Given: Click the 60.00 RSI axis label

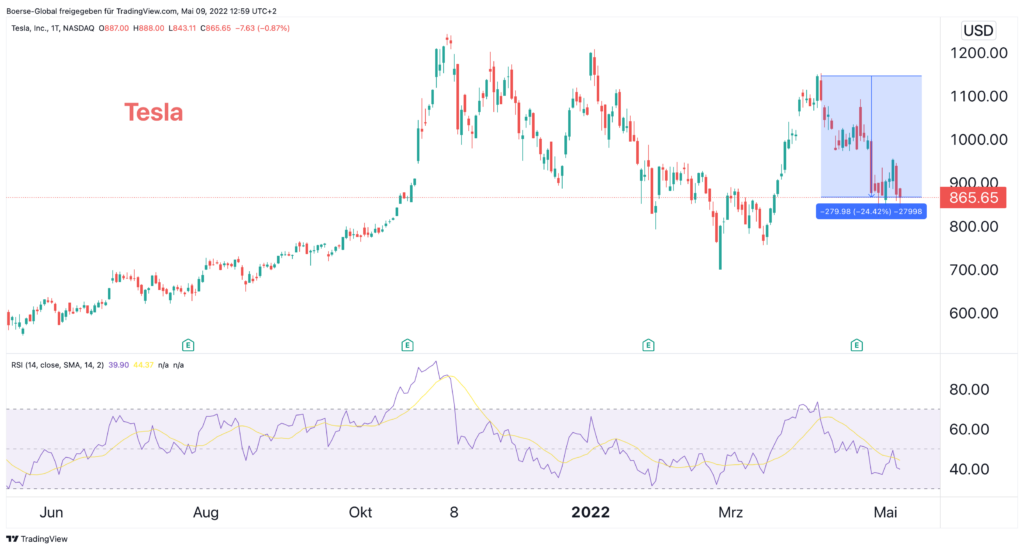Looking at the screenshot, I should [969, 429].
